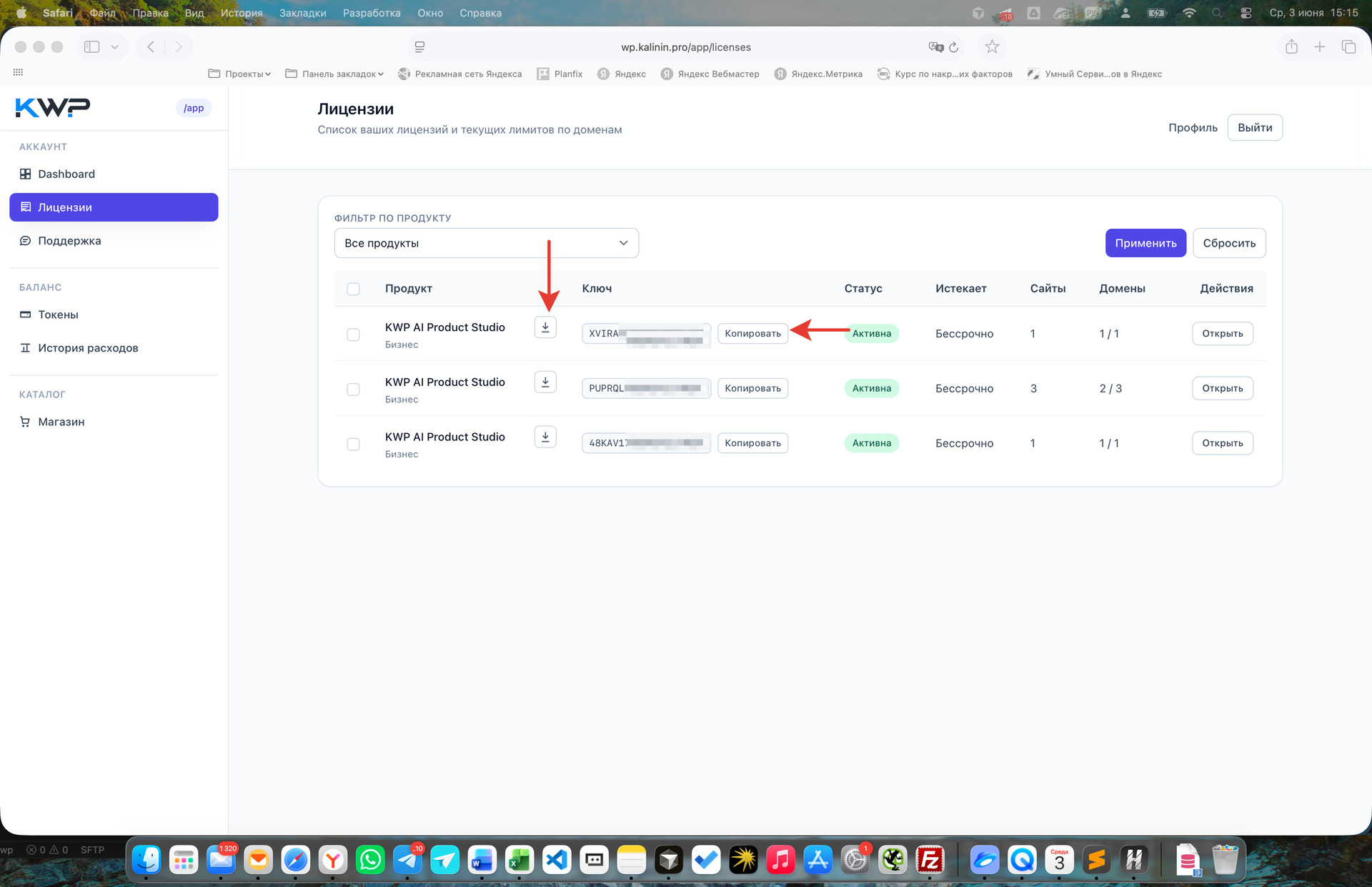Image resolution: width=1372 pixels, height=887 pixels.
Task: Click the /app badge in sidebar
Action: tap(193, 108)
